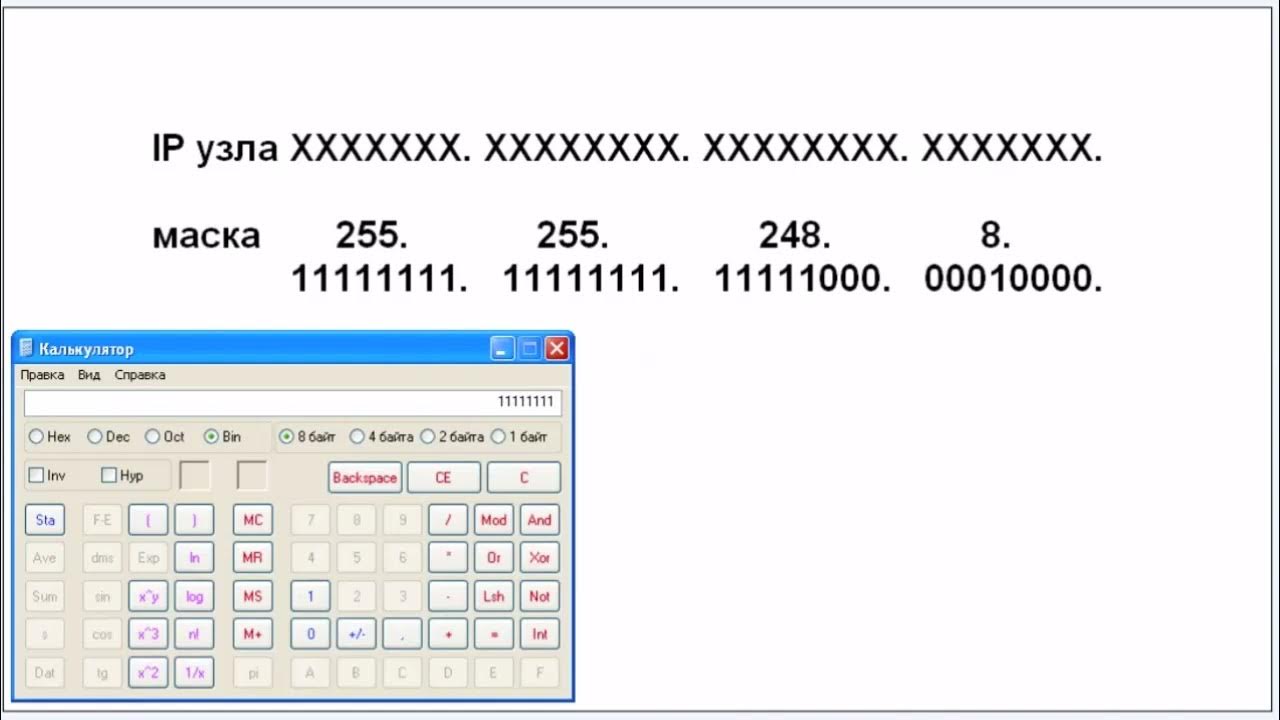Click the plus + key

click(448, 634)
